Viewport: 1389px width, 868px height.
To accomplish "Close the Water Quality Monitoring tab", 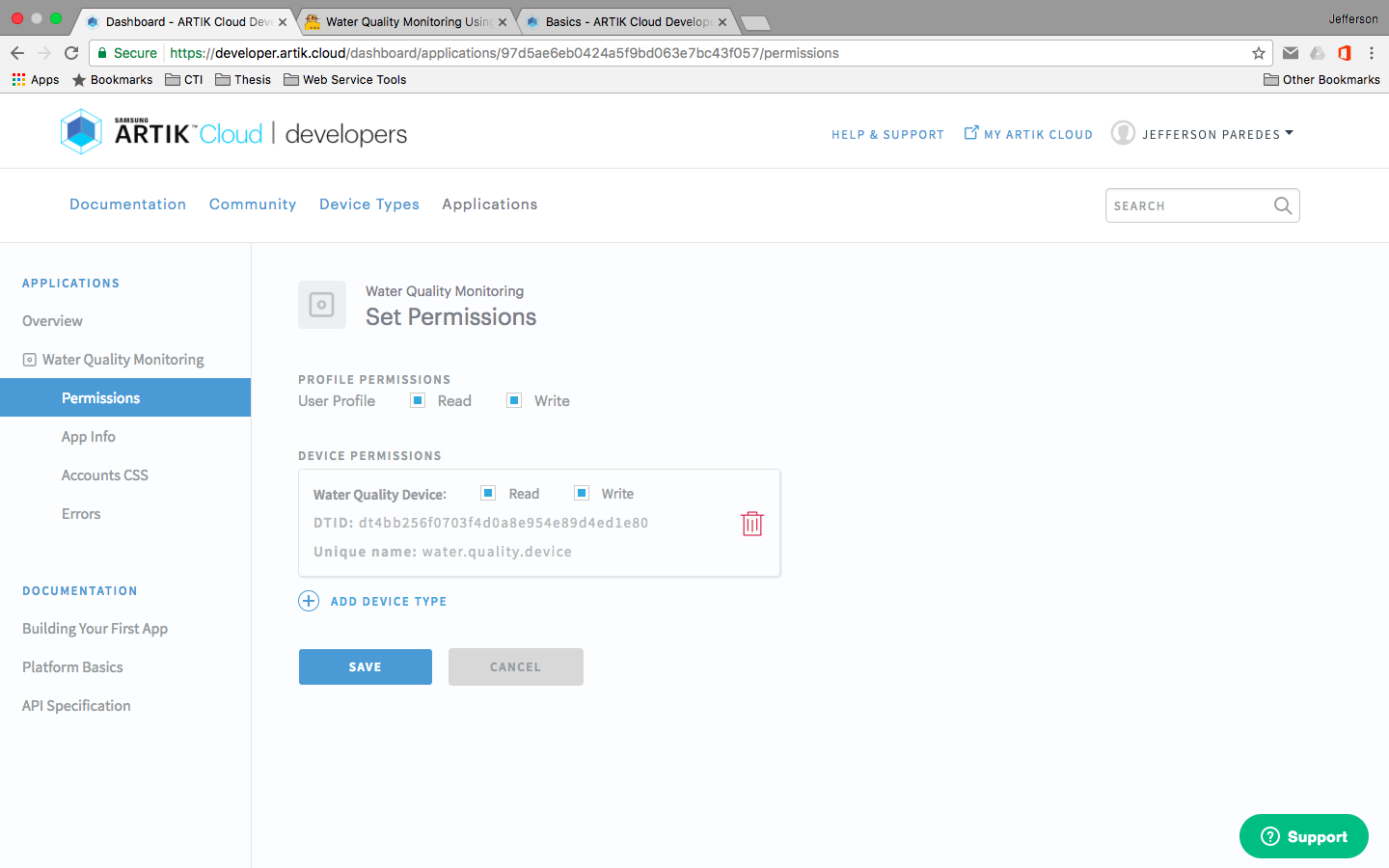I will (x=503, y=21).
